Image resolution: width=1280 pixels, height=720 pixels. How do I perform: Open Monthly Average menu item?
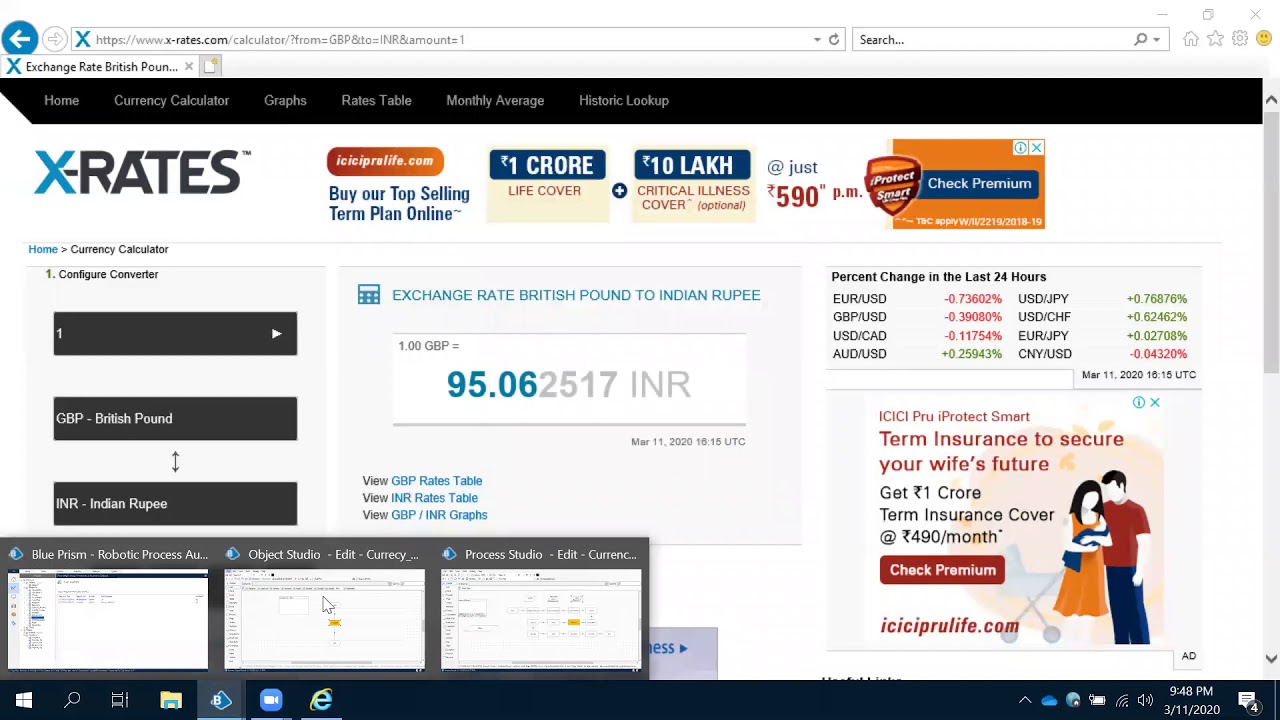coord(495,100)
